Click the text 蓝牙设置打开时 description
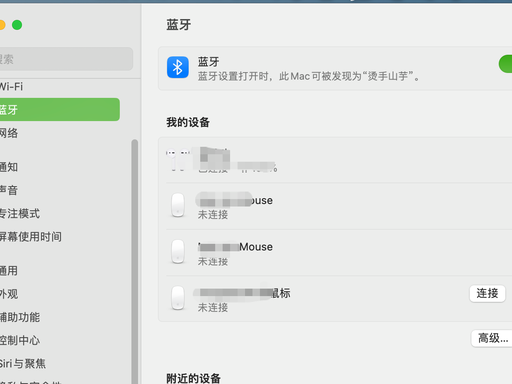Screen dimensions: 512x384 tap(309, 76)
